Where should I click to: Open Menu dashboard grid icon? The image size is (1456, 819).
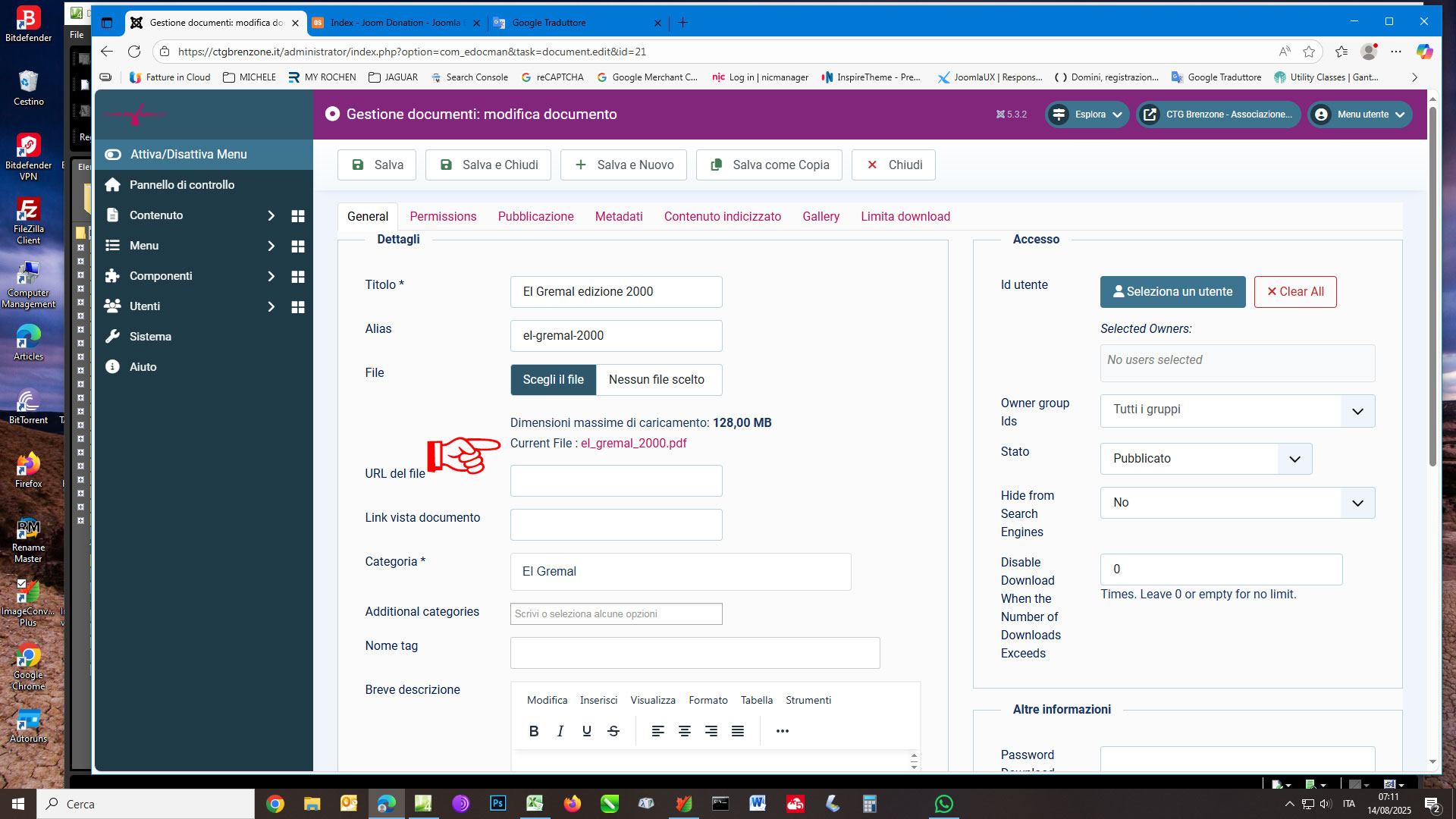tap(298, 246)
